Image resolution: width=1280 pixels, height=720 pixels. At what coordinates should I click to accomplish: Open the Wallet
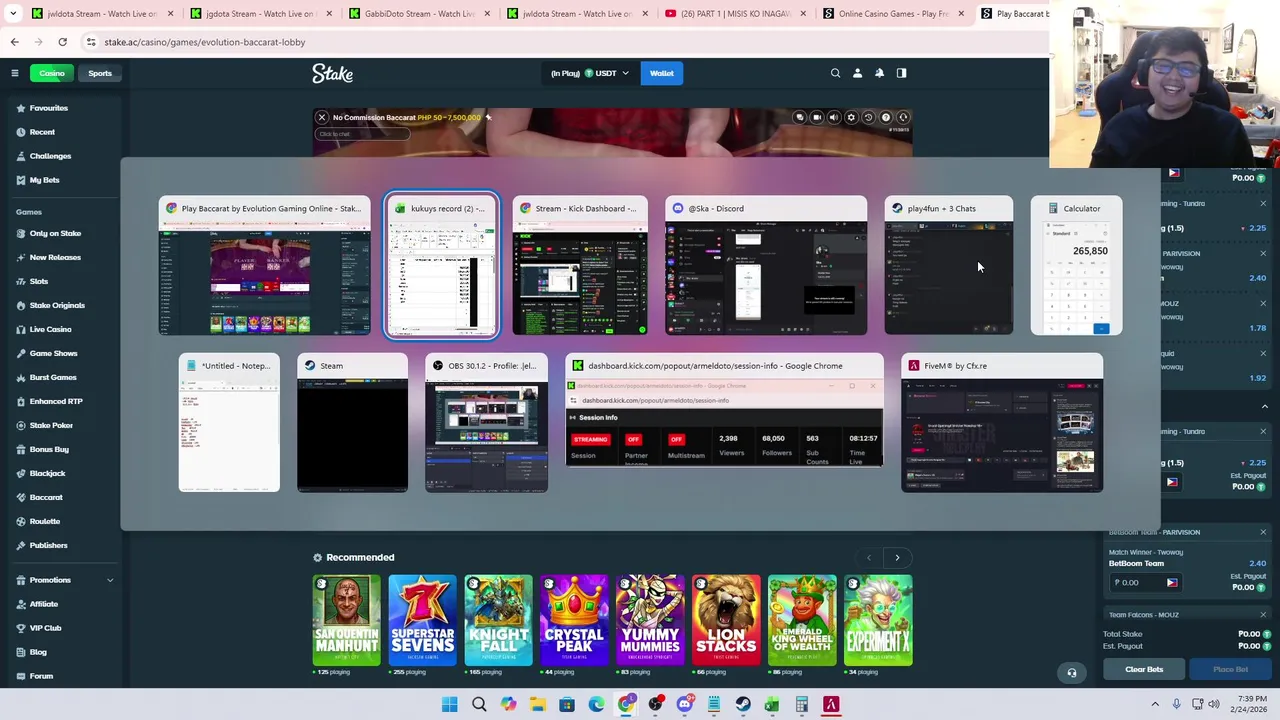[662, 73]
